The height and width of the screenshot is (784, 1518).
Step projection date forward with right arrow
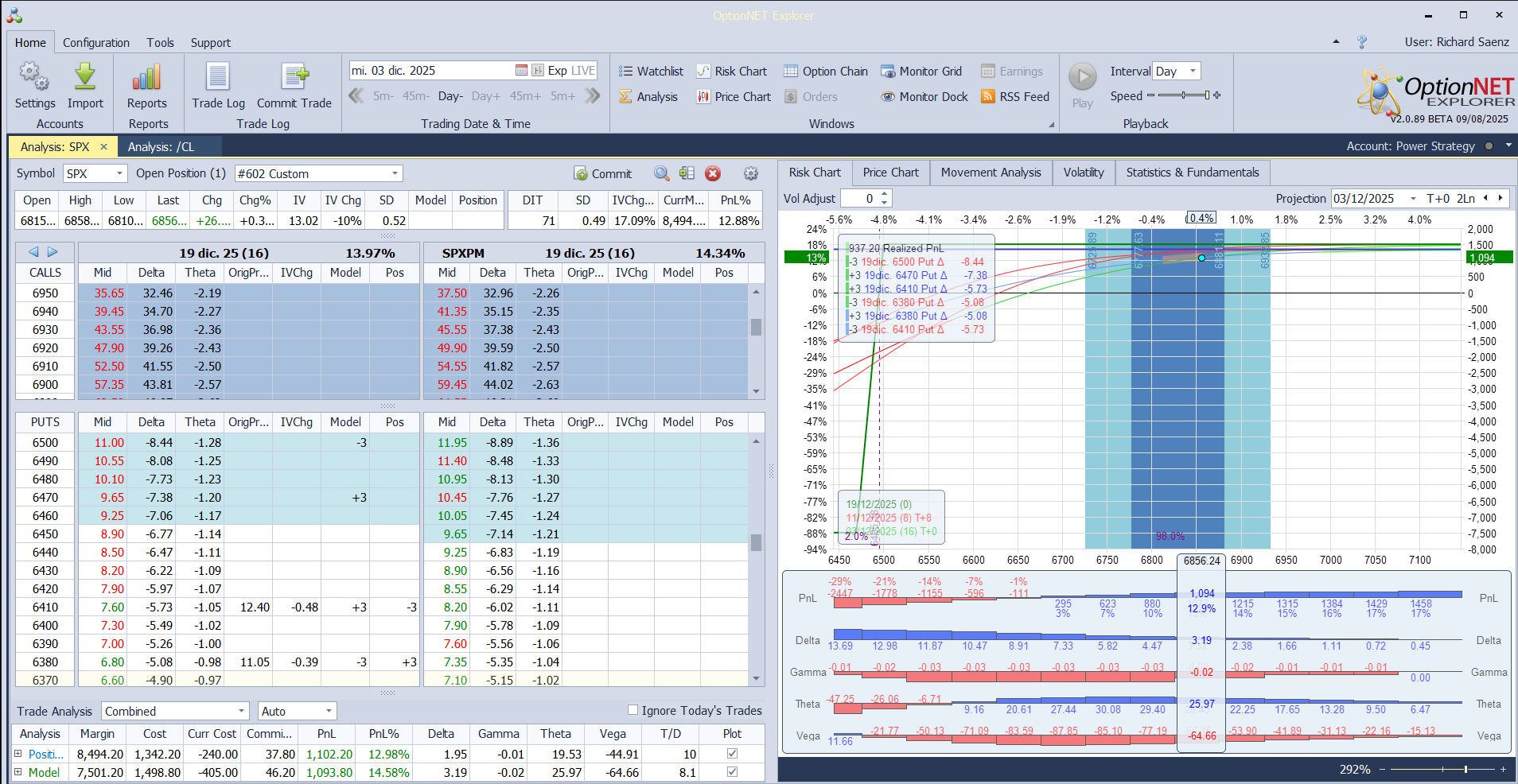coord(1500,198)
